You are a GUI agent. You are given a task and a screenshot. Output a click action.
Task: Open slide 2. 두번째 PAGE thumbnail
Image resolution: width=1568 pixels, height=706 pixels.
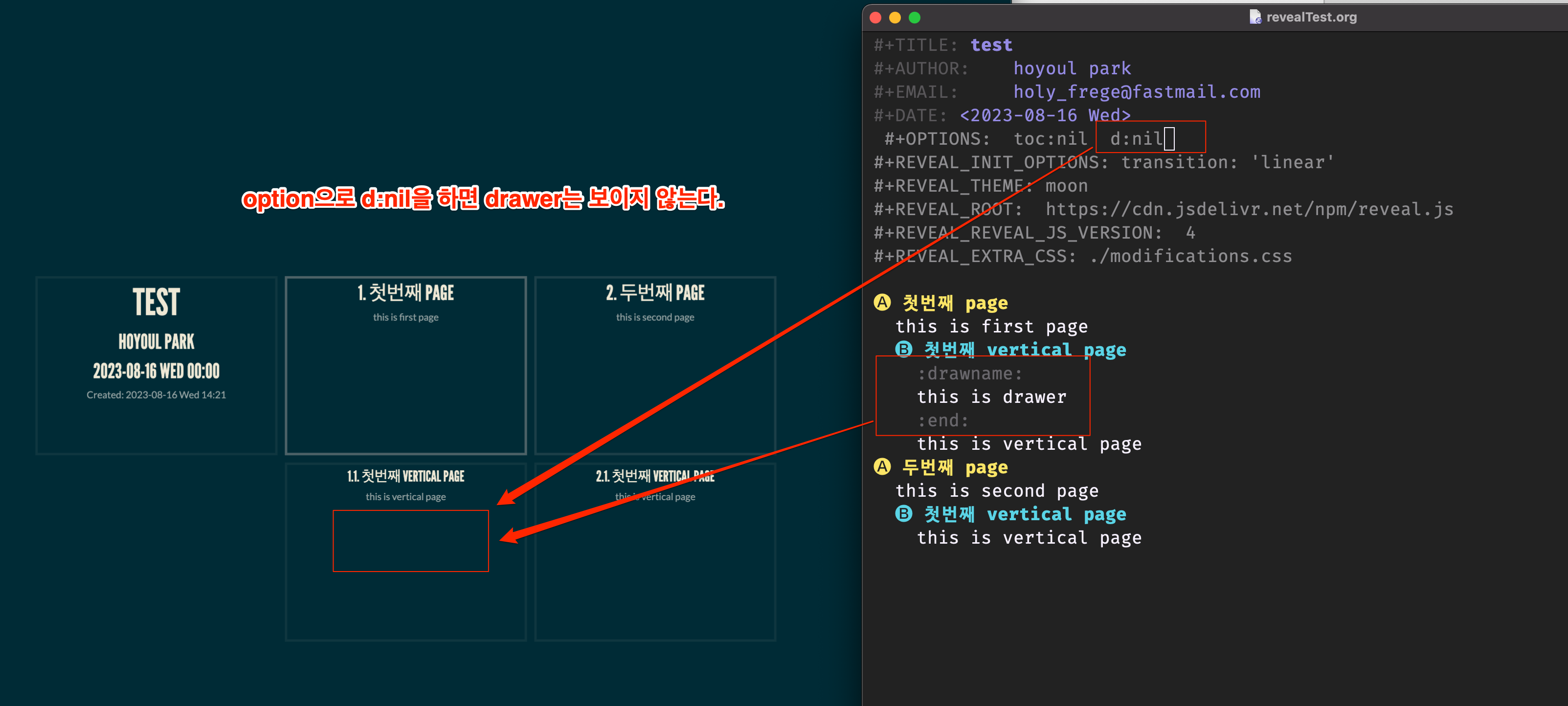(x=655, y=365)
